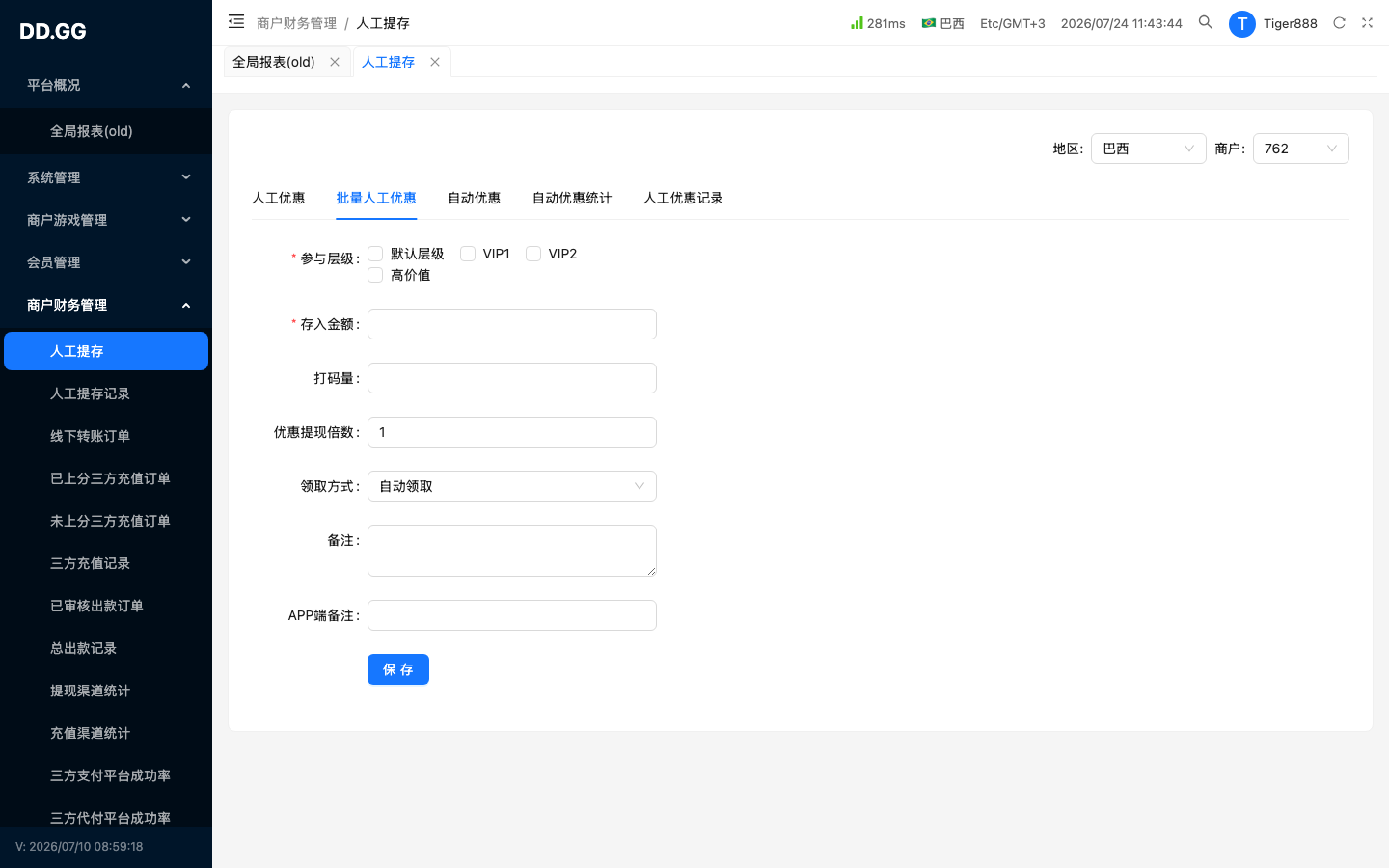
Task: Click the version text V: 2026/07/10
Action: 79,847
